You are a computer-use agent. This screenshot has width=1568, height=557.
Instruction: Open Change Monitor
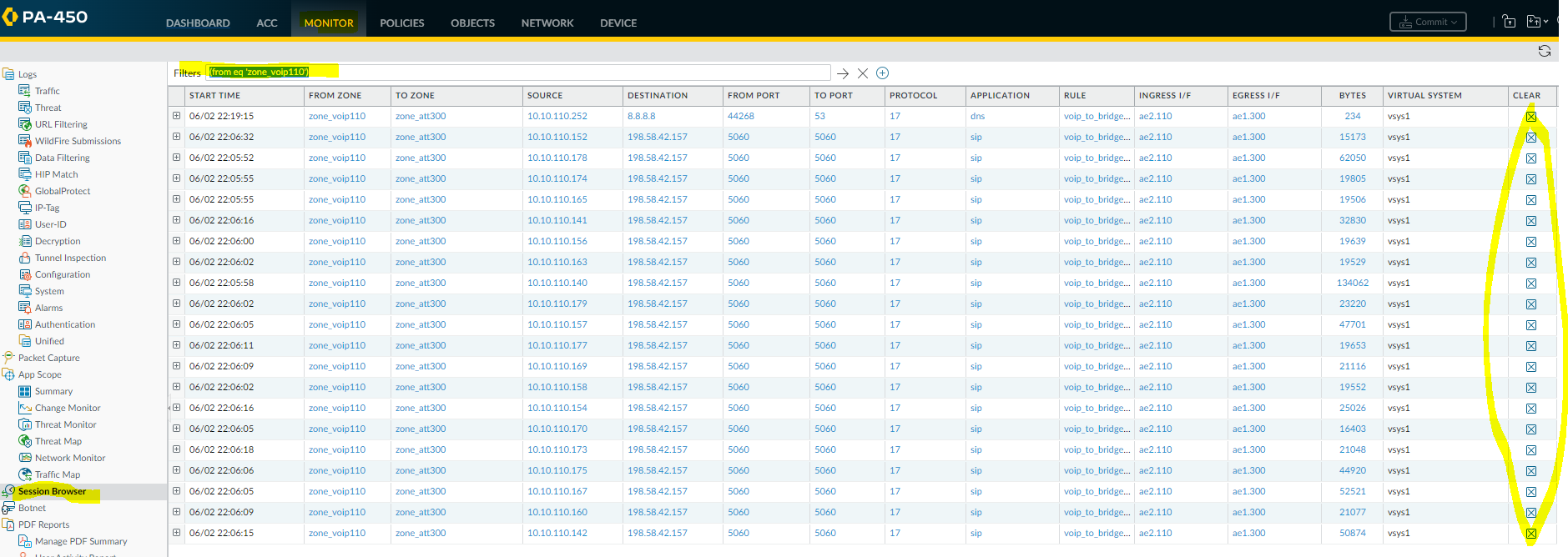[x=68, y=408]
